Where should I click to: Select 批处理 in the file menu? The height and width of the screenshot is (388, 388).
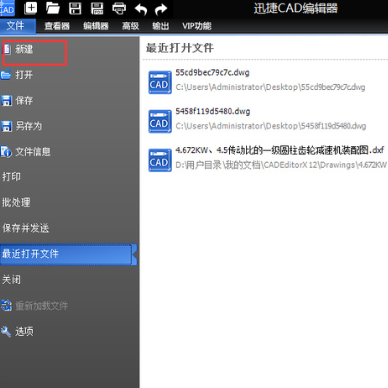pyautogui.click(x=16, y=202)
